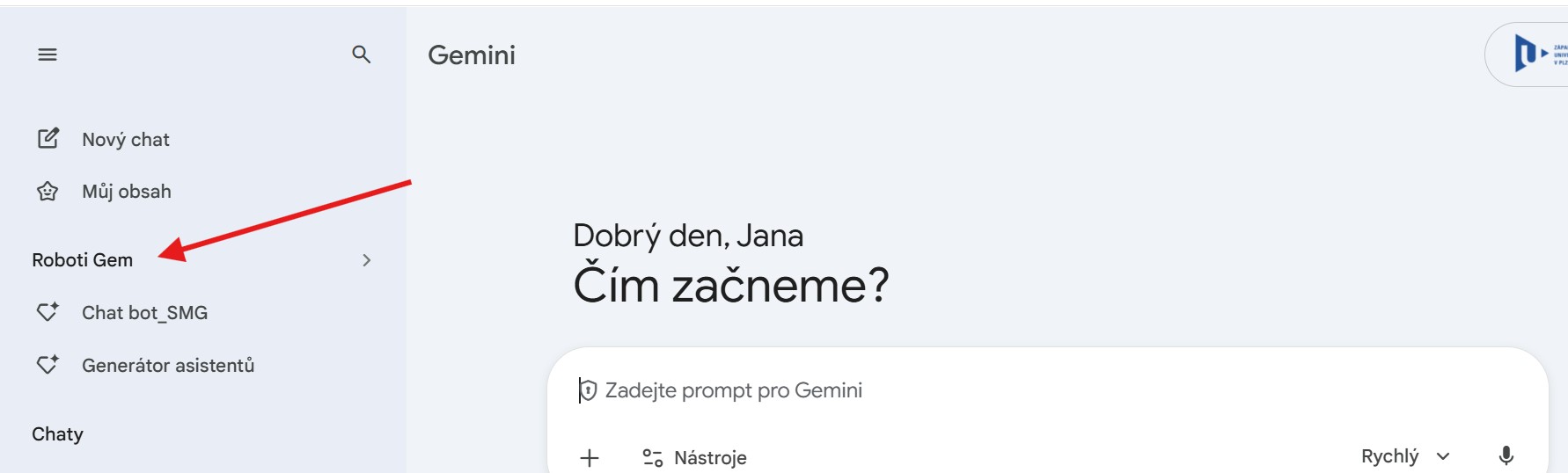The image size is (1568, 473).
Task: Open the Rychlý model dropdown
Action: click(x=1405, y=456)
